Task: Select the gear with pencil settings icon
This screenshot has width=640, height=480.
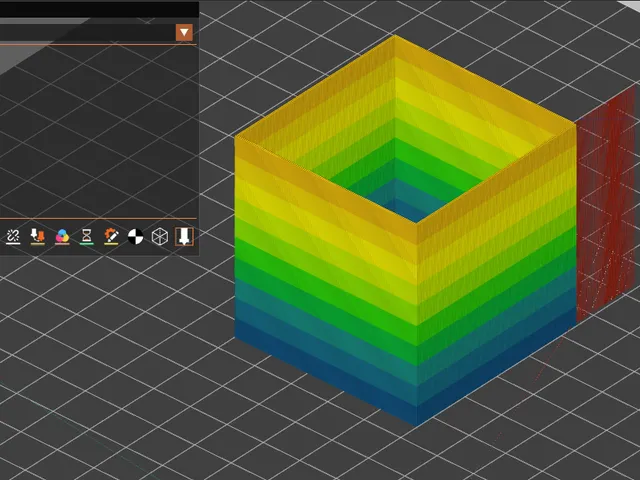Action: [x=111, y=236]
